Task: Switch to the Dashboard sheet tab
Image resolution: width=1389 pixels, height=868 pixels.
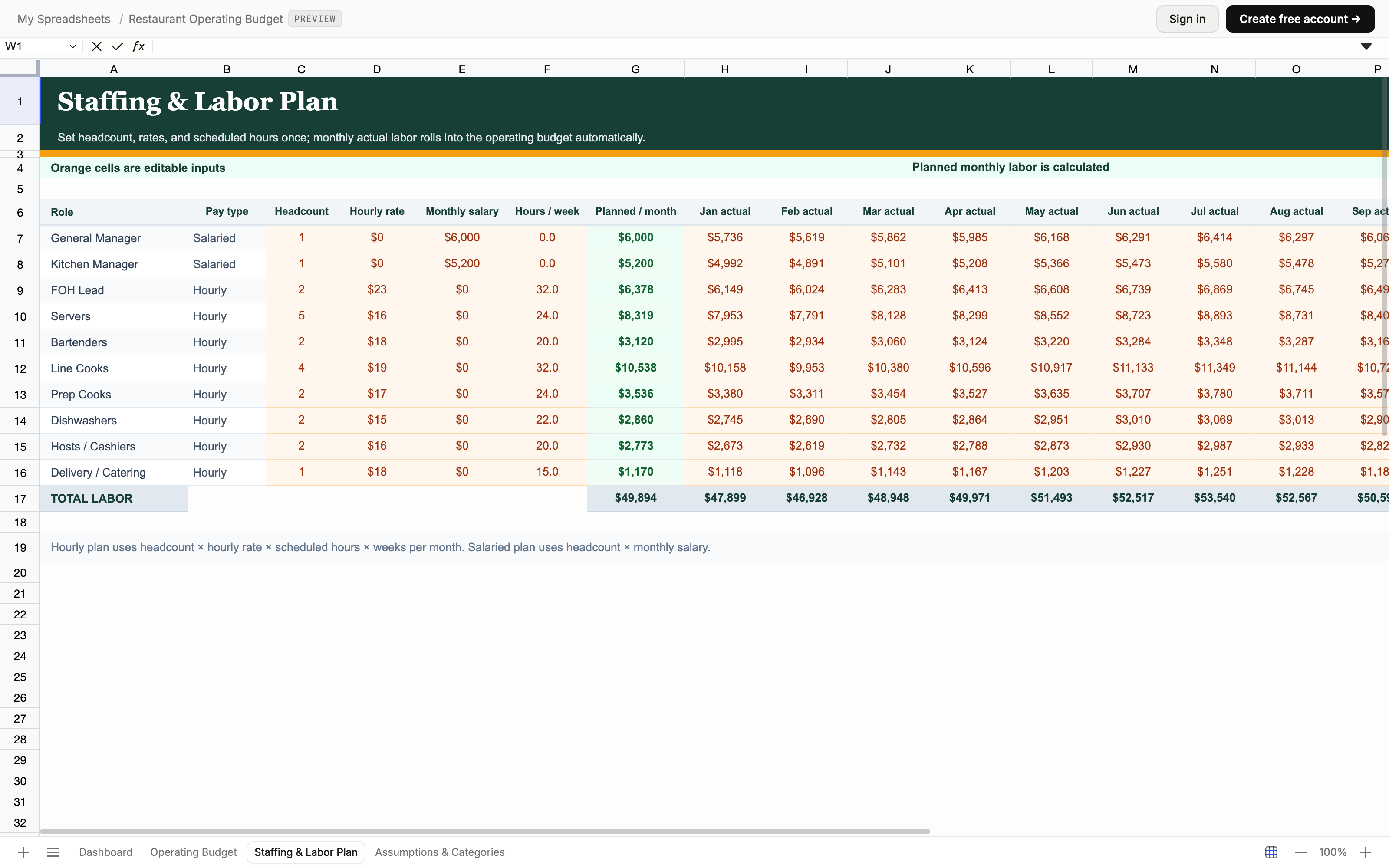Action: pos(105,852)
